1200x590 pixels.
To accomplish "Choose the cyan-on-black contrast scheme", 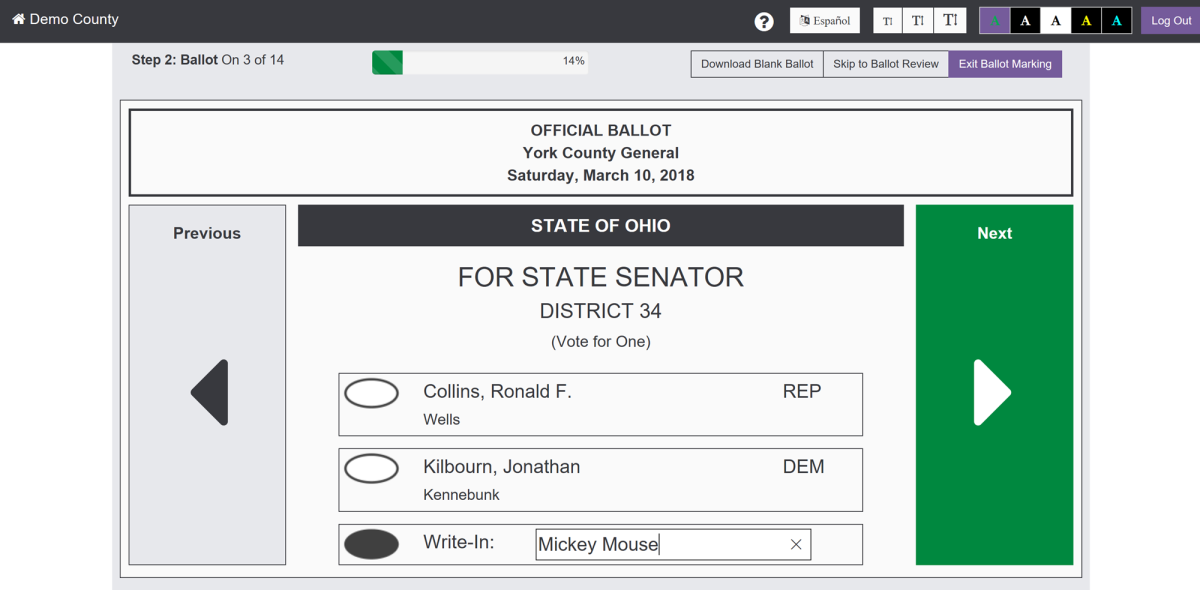I will pyautogui.click(x=1116, y=21).
